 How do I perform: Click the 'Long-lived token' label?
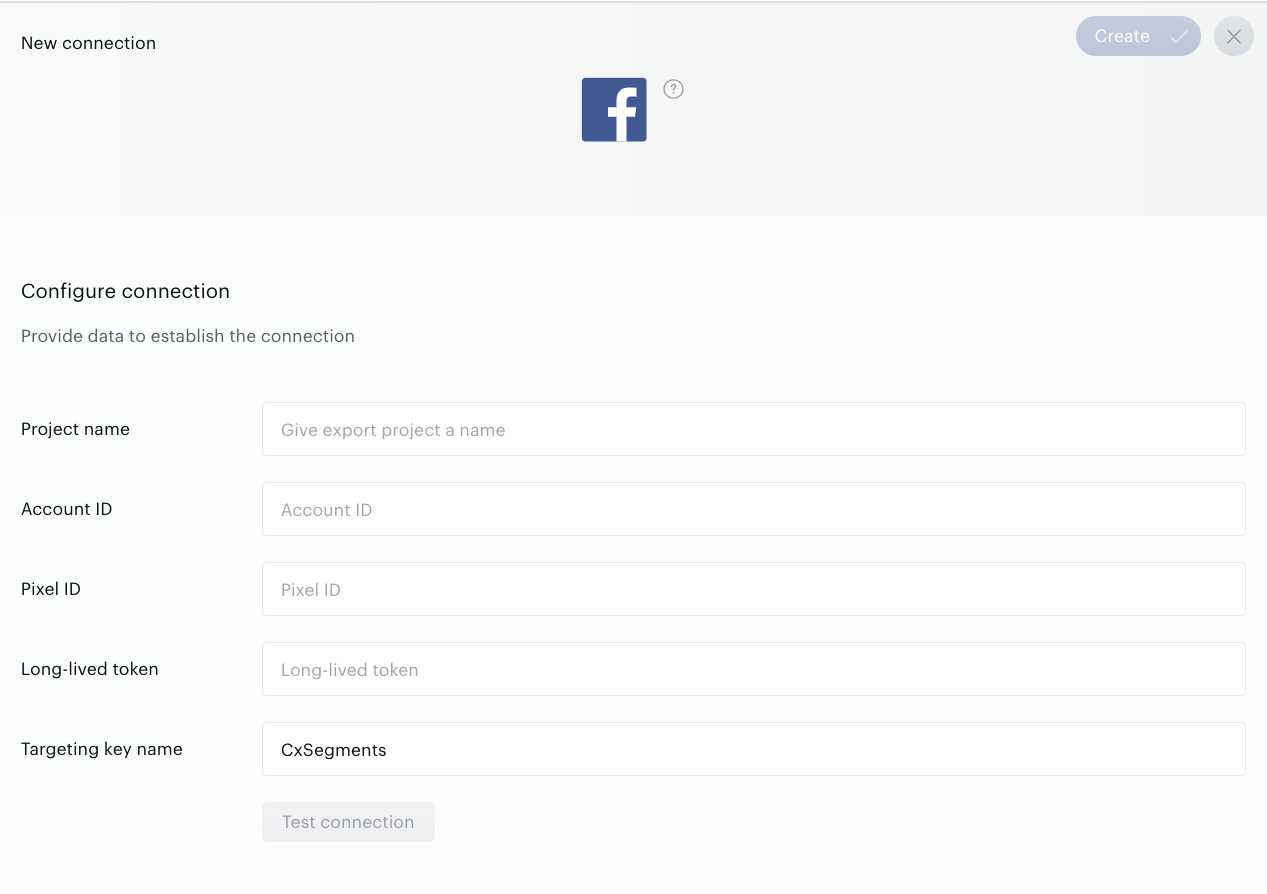[x=90, y=669]
